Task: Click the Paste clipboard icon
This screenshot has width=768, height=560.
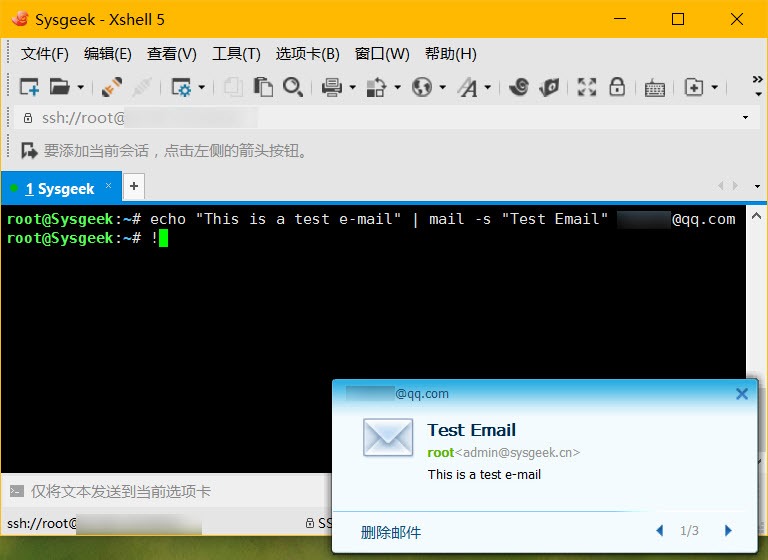Action: (x=263, y=87)
